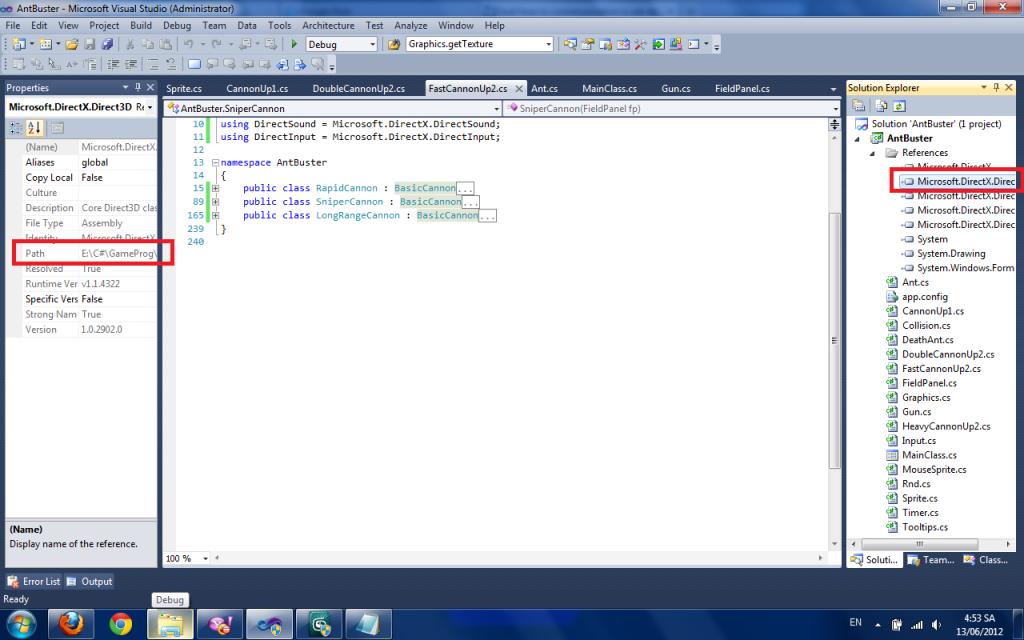Click the Start Debugging play icon
The width and height of the screenshot is (1024, 640).
coord(294,44)
